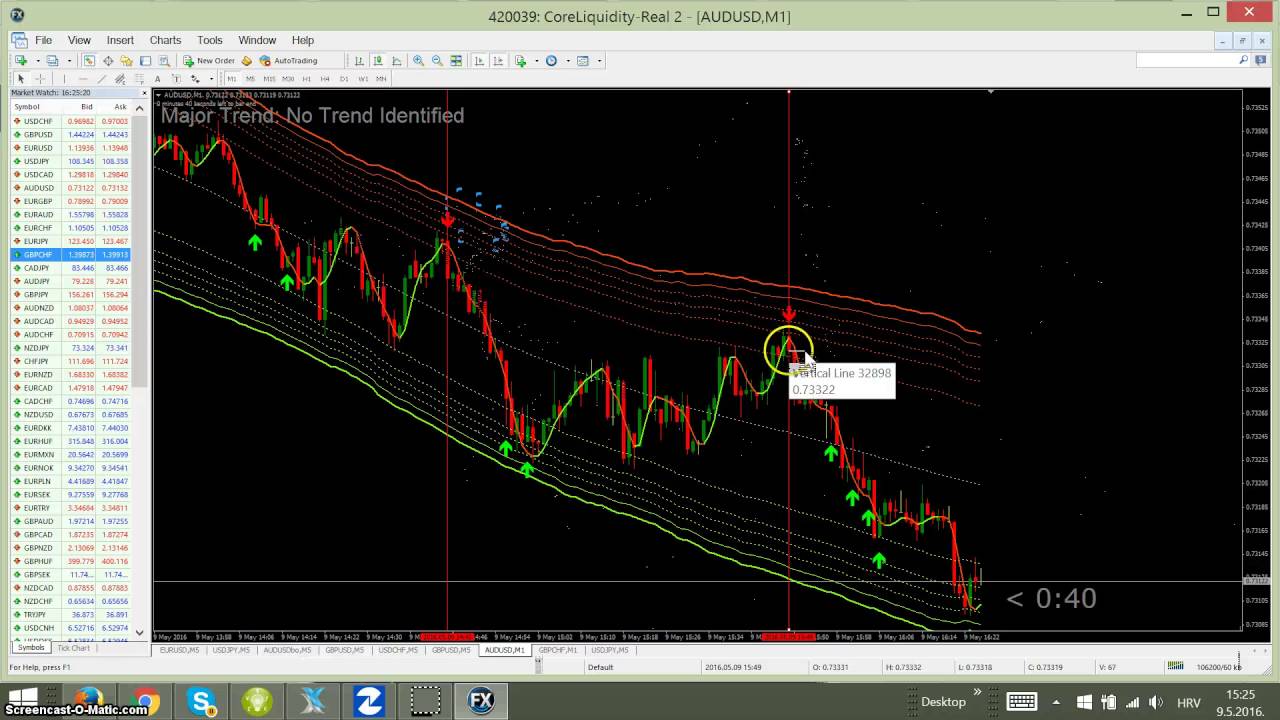Select the text drawing tool
Image resolution: width=1280 pixels, height=720 pixels.
click(157, 79)
